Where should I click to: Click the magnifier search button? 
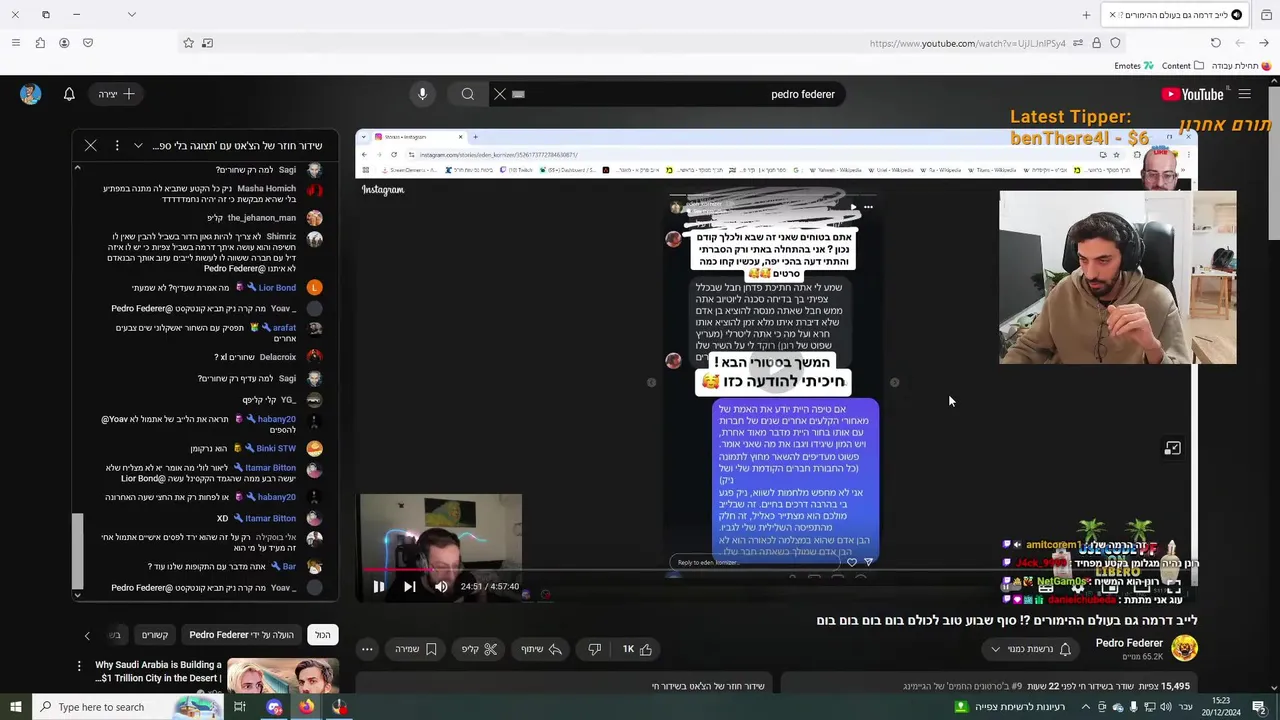click(x=467, y=94)
